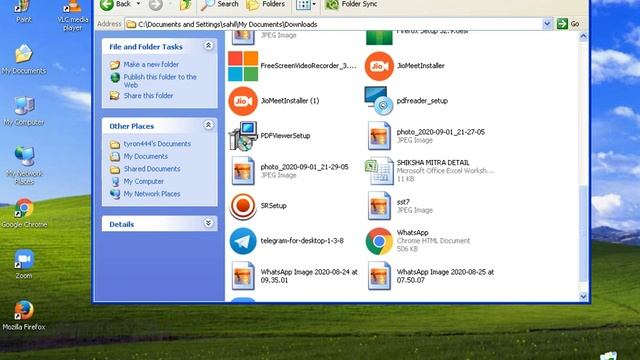
Task: Click the PDFViewerSetup file name text
Action: coord(285,136)
